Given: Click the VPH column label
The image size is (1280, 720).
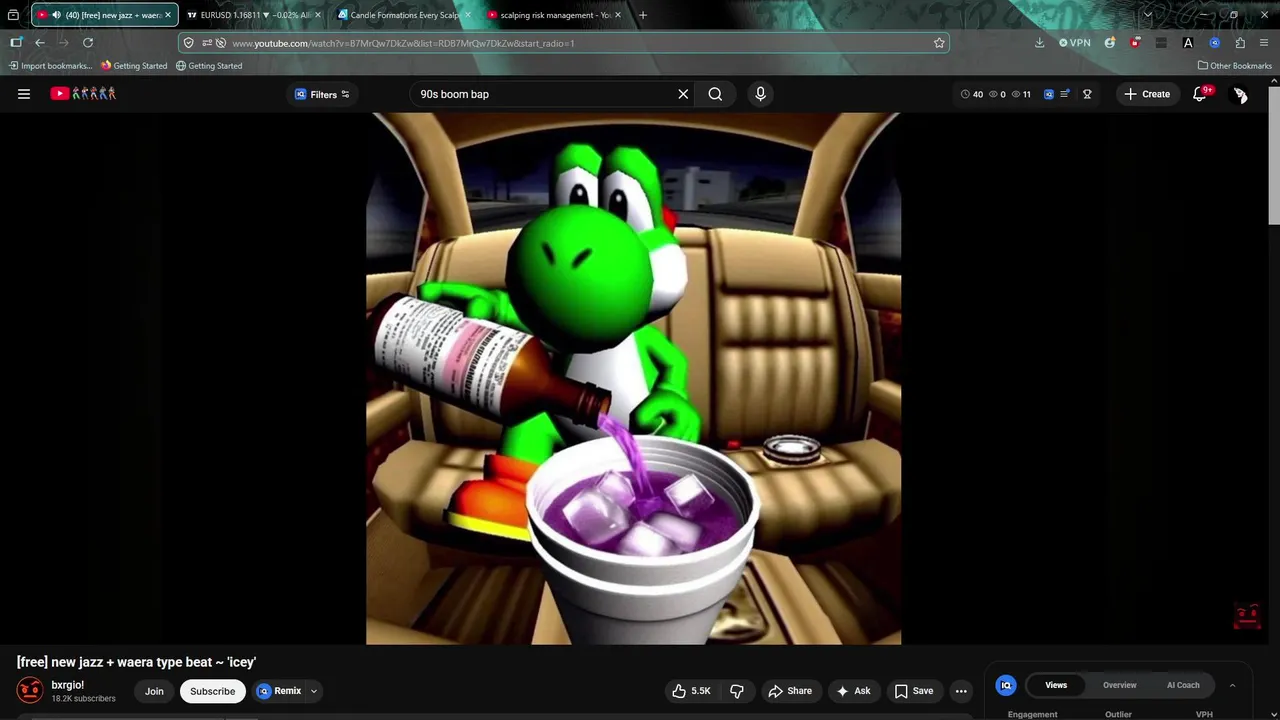Looking at the screenshot, I should tap(1204, 714).
